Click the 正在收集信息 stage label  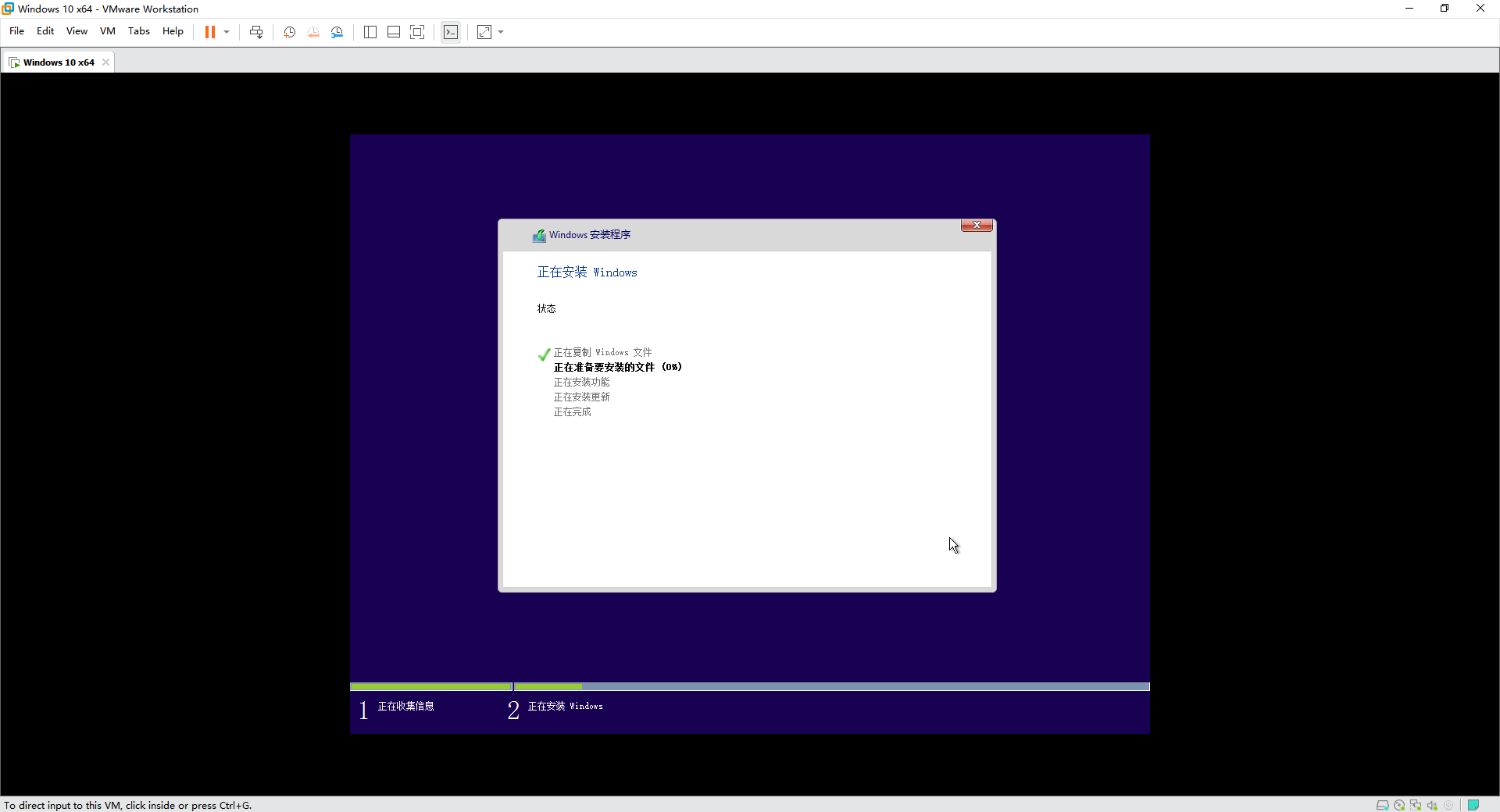tap(405, 706)
